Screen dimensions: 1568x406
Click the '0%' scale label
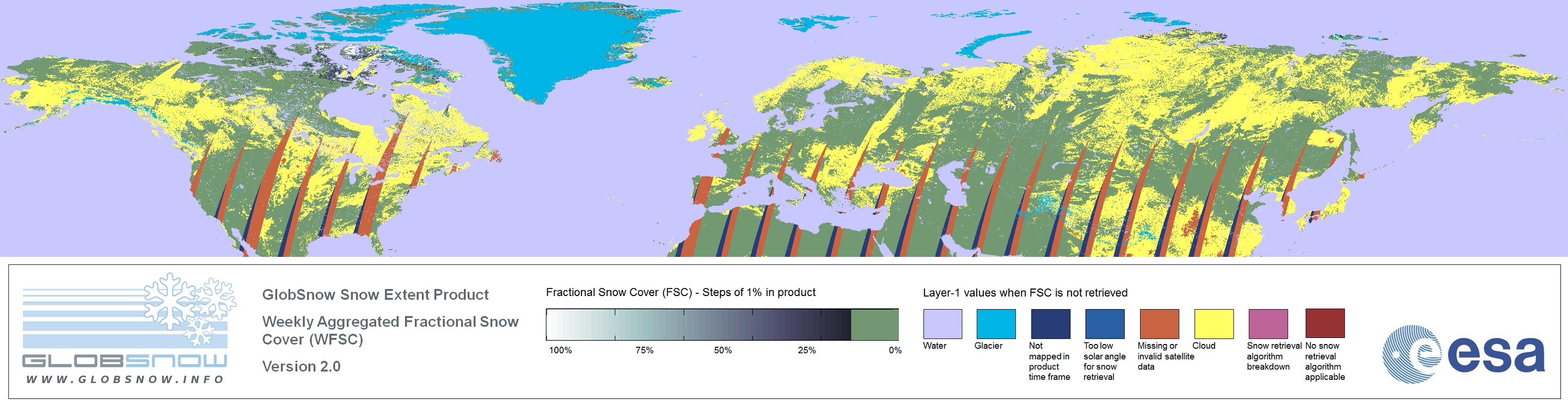pos(895,350)
